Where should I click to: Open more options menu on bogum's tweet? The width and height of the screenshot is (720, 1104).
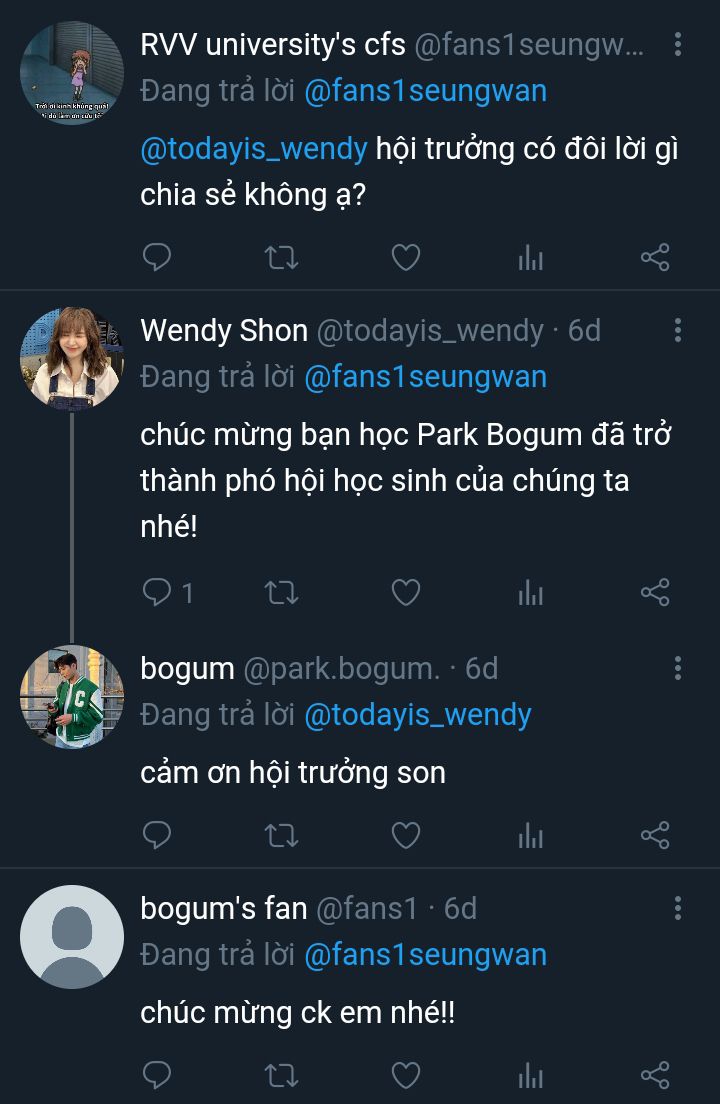point(678,668)
